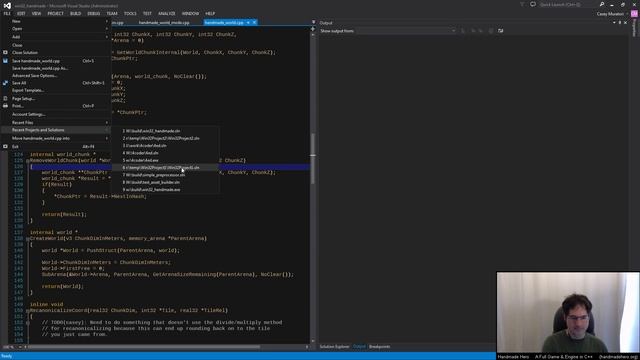
Task: Click the Page Setup icon
Action: (x=5, y=98)
